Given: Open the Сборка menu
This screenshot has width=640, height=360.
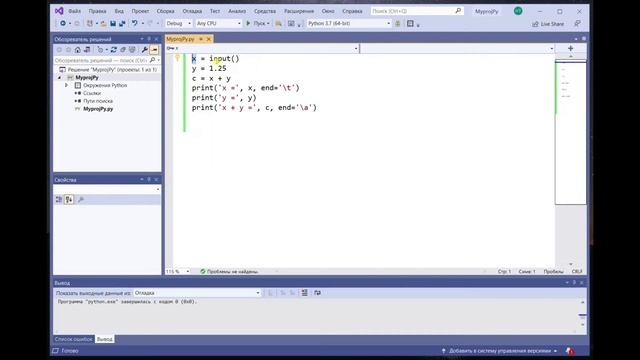Looking at the screenshot, I should [x=165, y=11].
